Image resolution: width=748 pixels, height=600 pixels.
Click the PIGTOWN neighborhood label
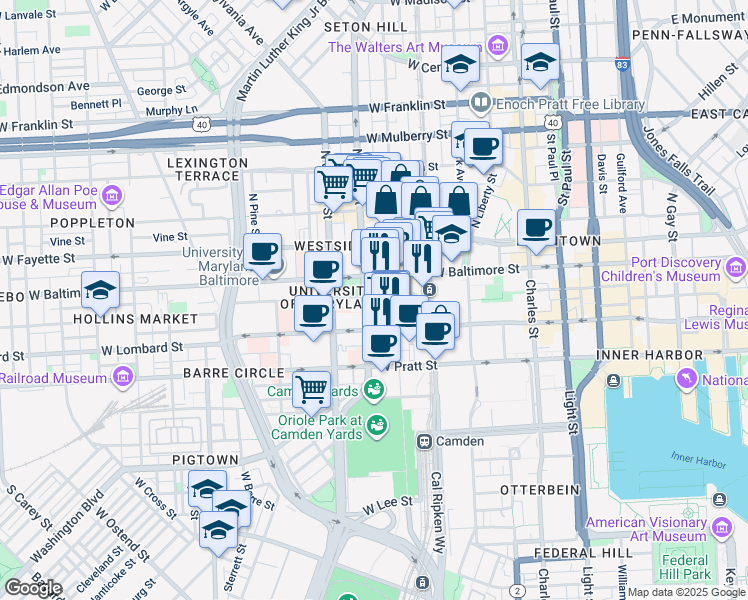205,460
